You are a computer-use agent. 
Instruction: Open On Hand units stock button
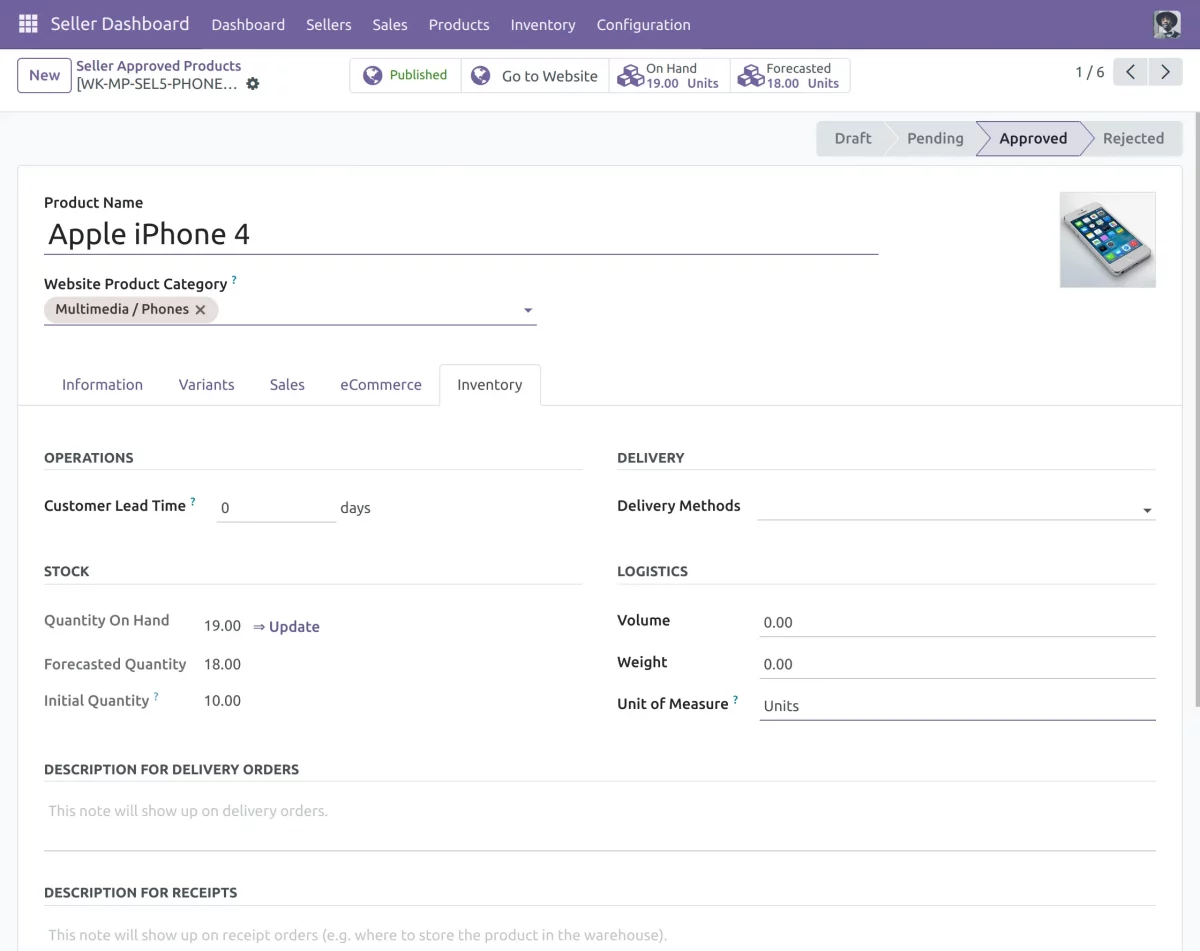669,76
